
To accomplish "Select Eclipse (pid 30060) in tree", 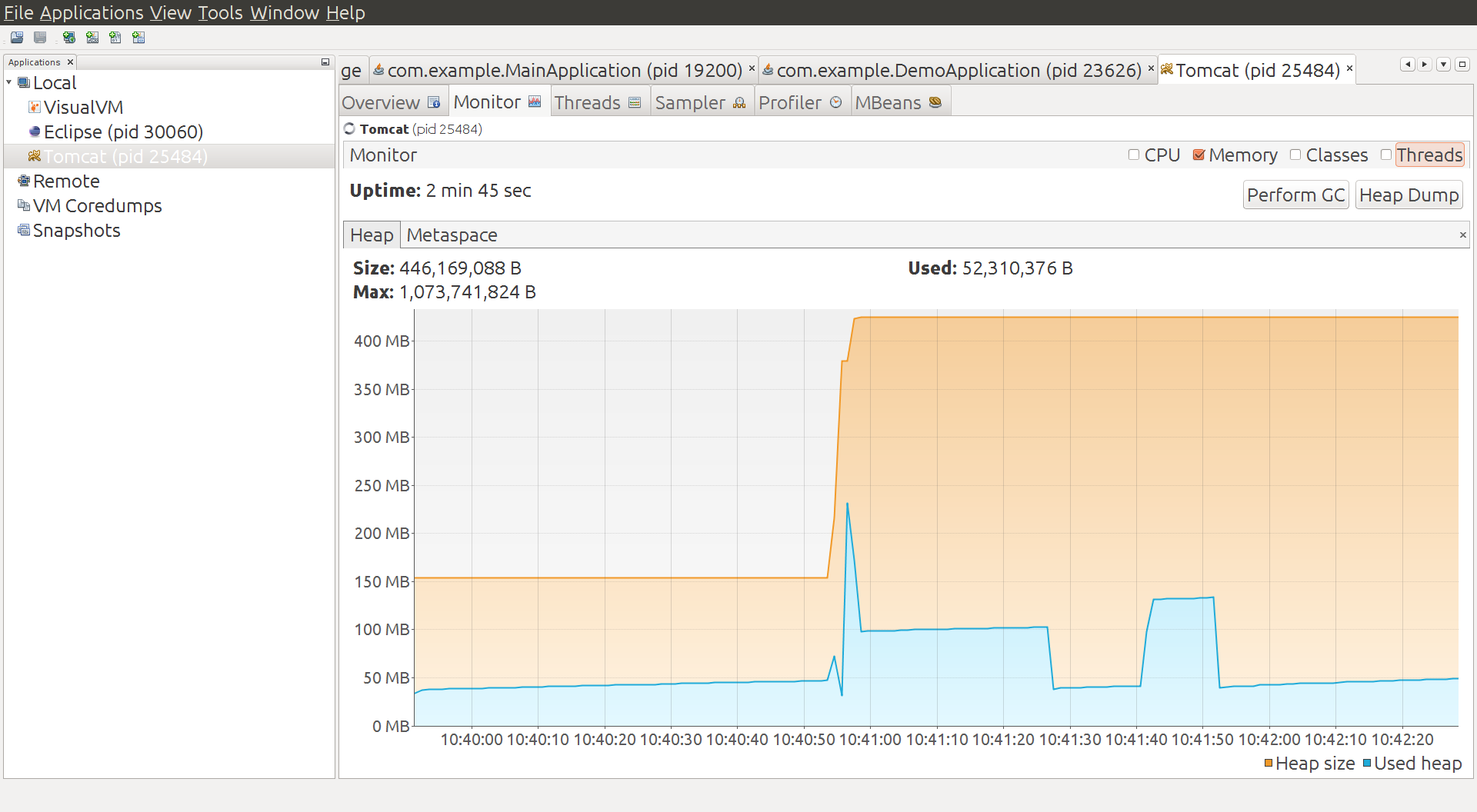I will click(123, 132).
